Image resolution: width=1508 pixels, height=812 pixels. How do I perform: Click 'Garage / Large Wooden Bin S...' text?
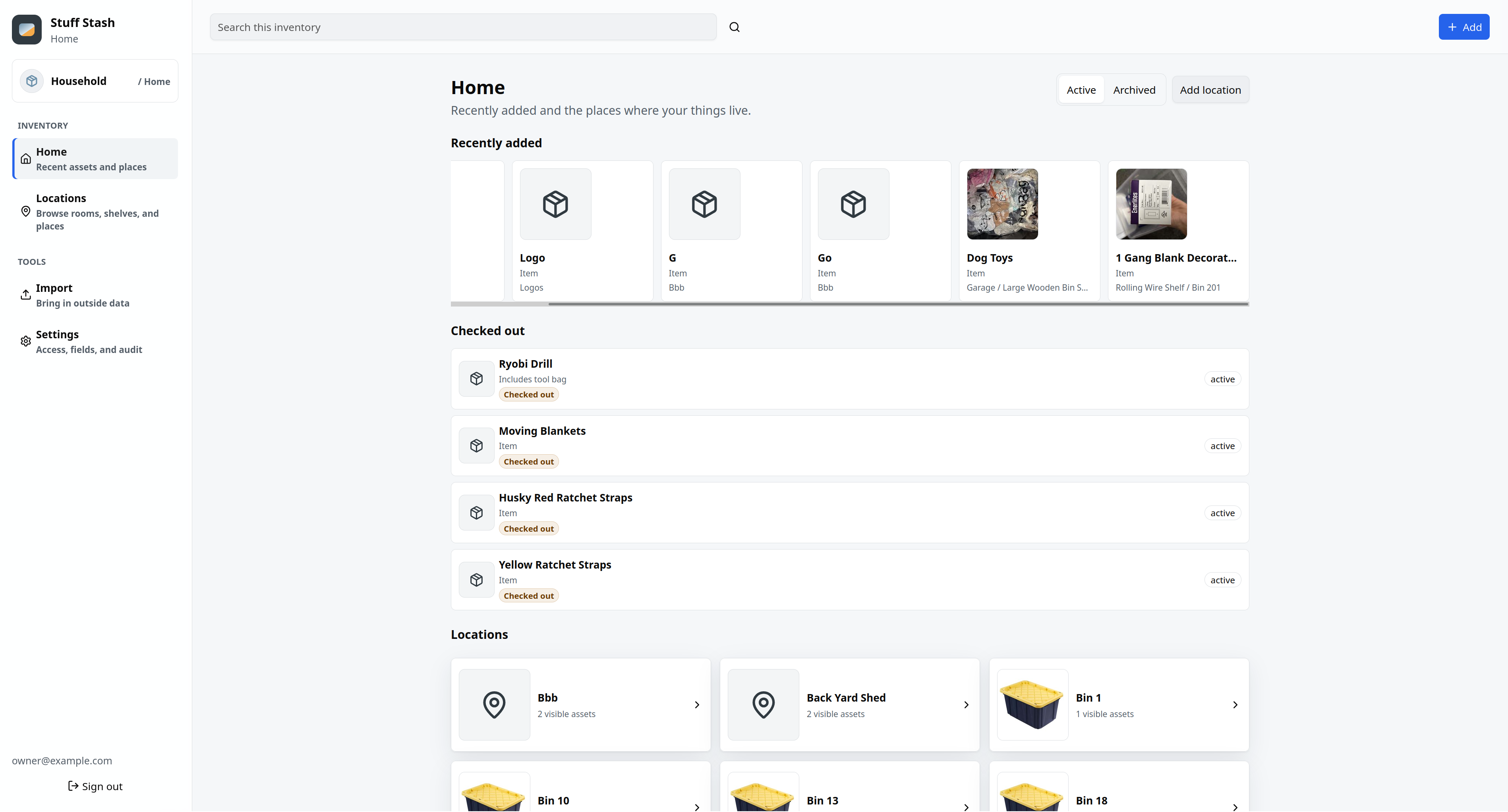coord(1027,288)
